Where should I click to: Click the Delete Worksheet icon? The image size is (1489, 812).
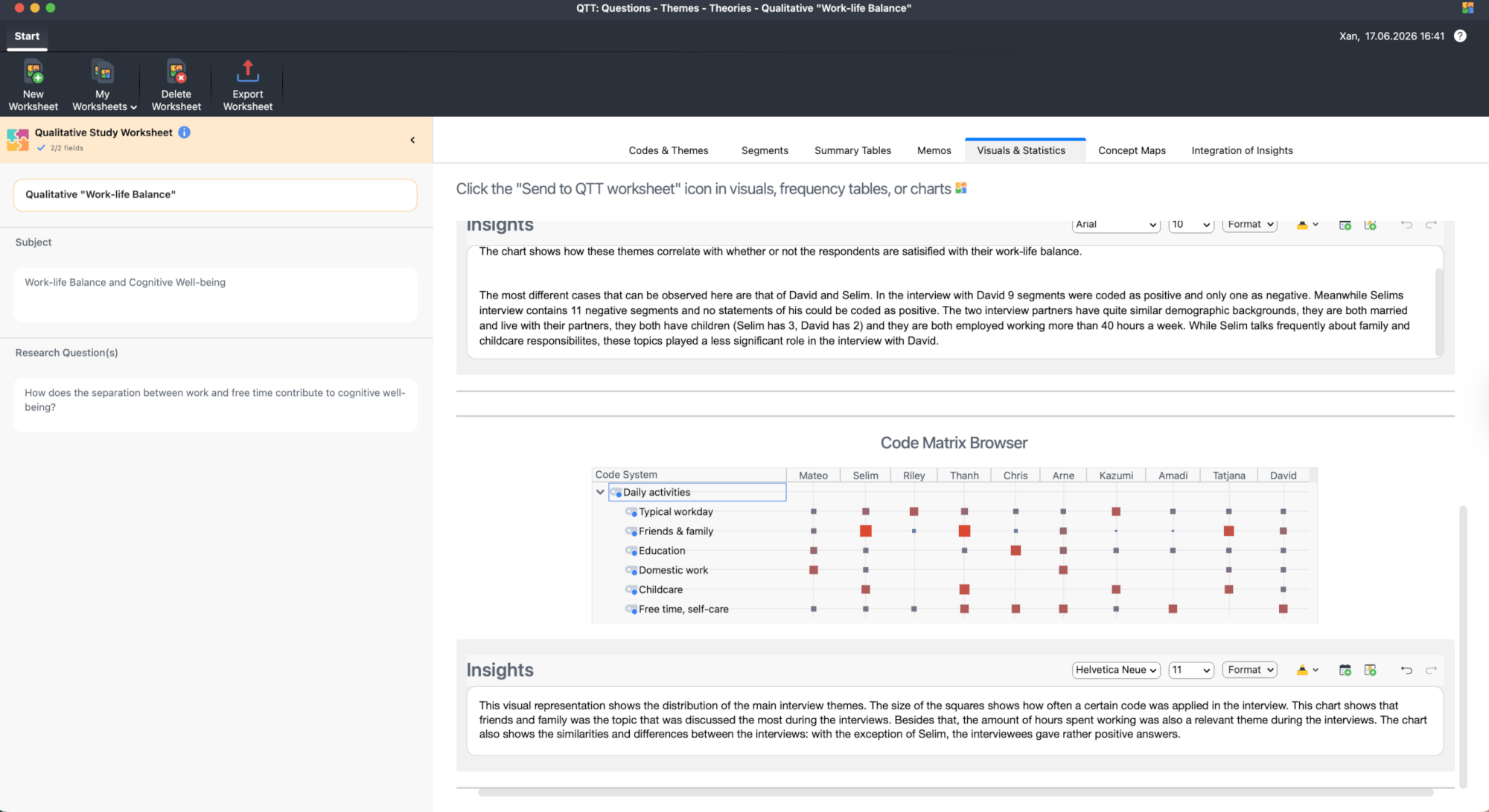[176, 73]
